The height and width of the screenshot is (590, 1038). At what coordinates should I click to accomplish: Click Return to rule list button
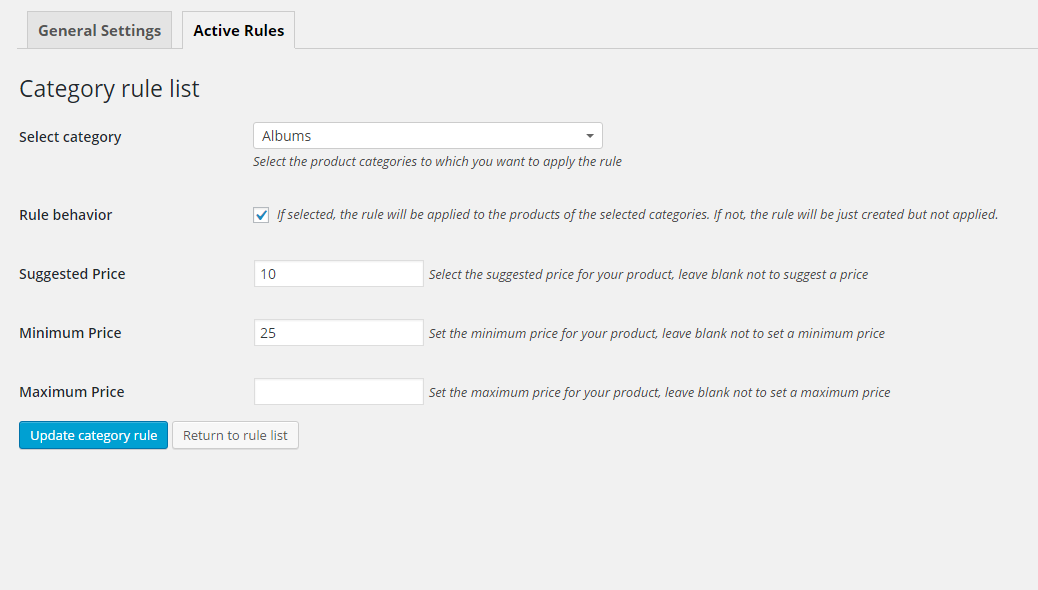[235, 436]
